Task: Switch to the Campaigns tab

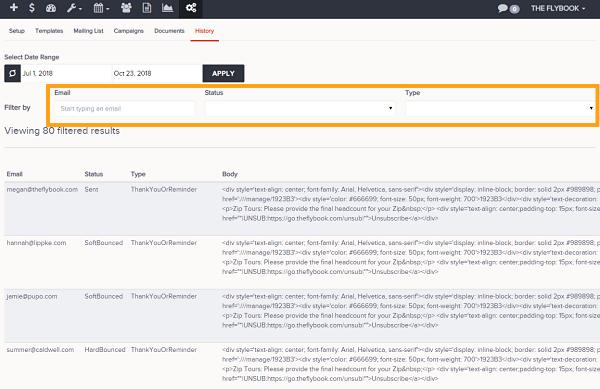Action: (129, 31)
